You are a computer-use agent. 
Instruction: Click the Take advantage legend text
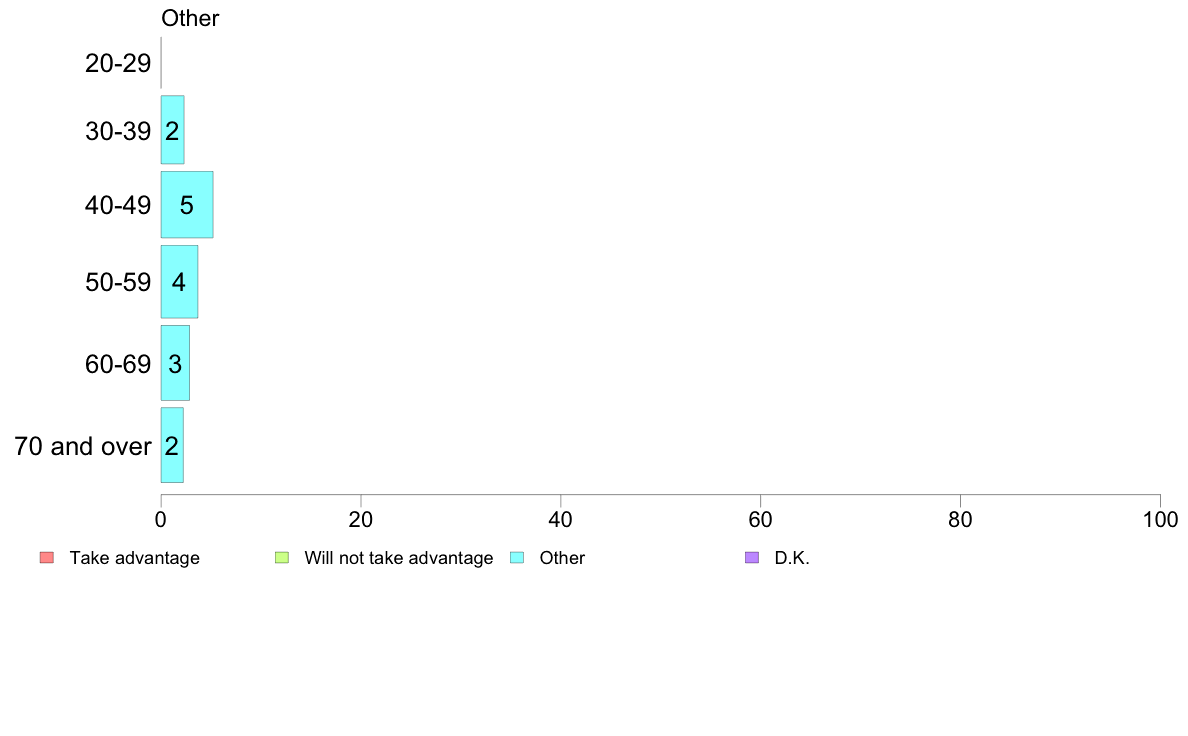point(135,558)
